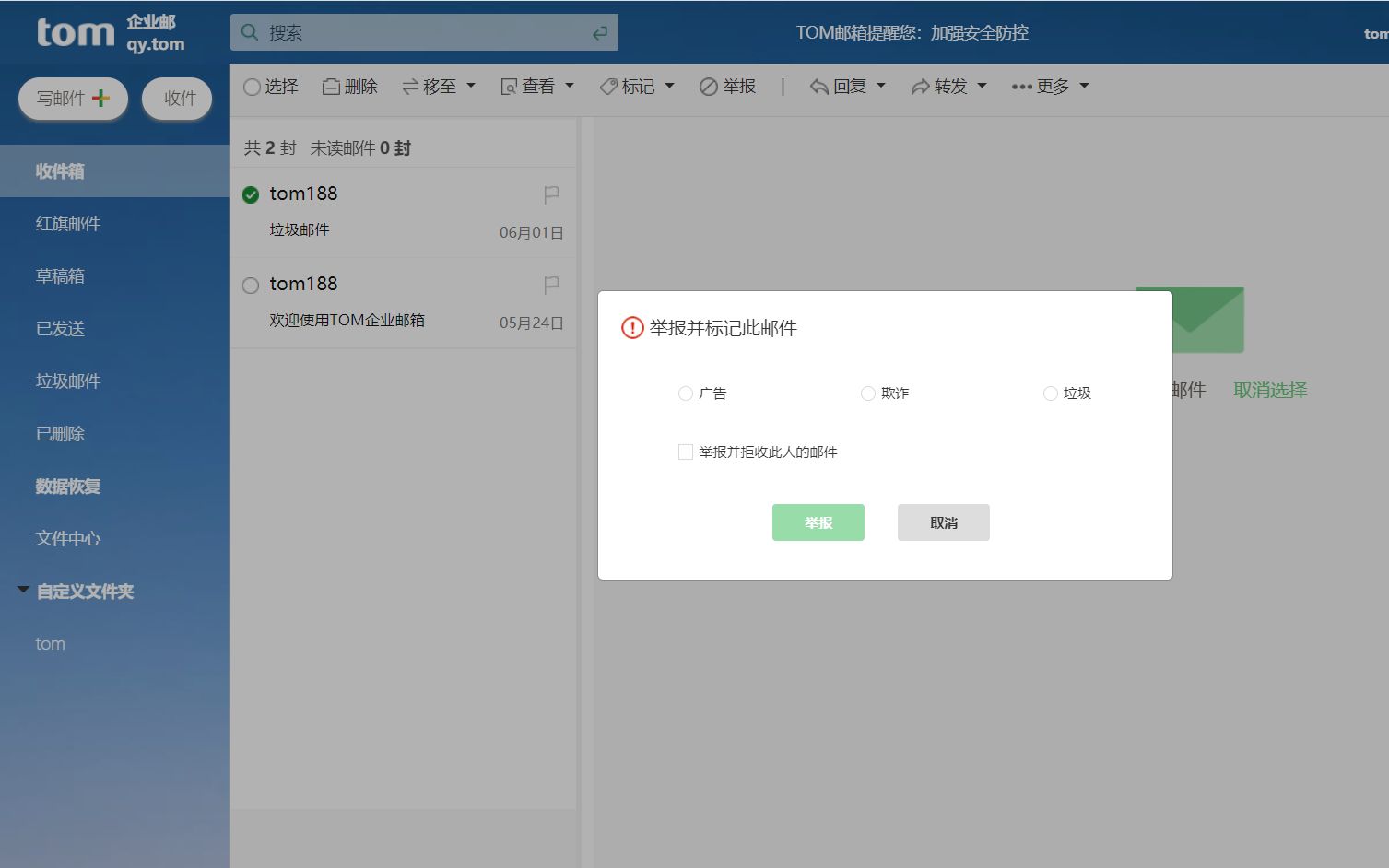Click the flag icon on the tom188 email
This screenshot has height=868, width=1389.
550,194
